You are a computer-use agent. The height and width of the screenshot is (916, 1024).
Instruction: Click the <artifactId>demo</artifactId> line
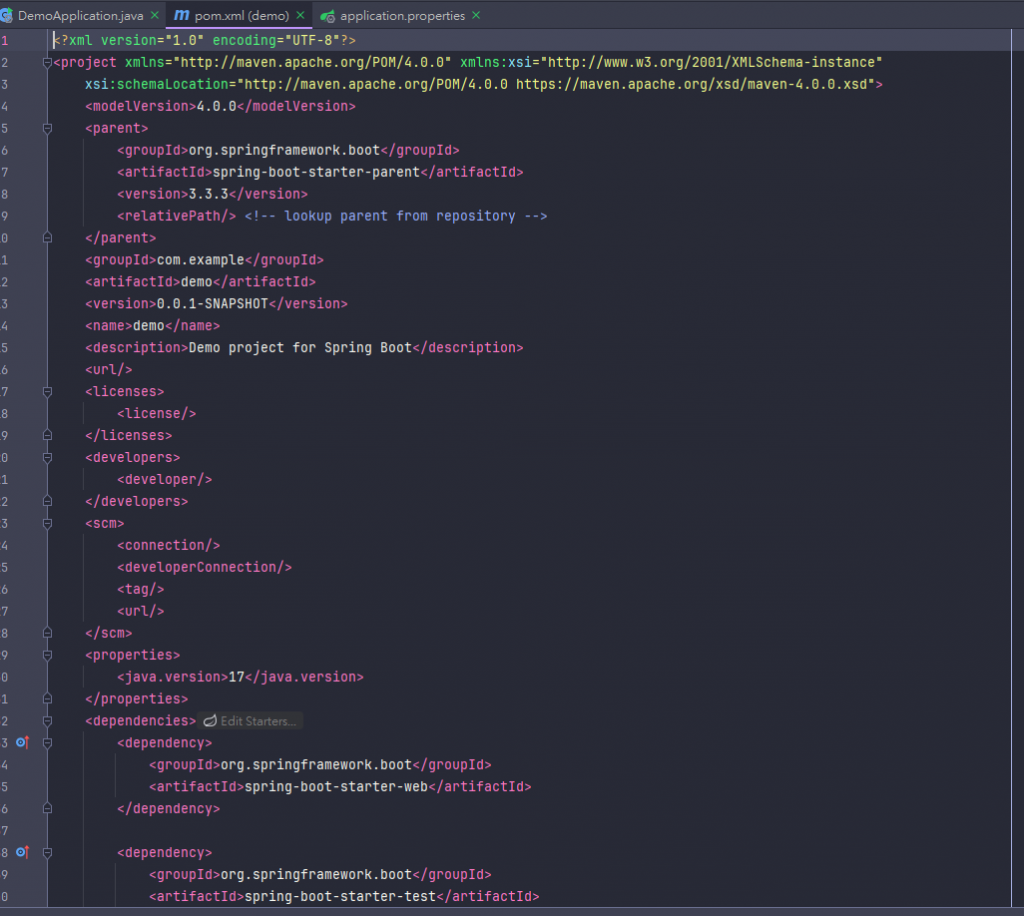[x=200, y=282]
